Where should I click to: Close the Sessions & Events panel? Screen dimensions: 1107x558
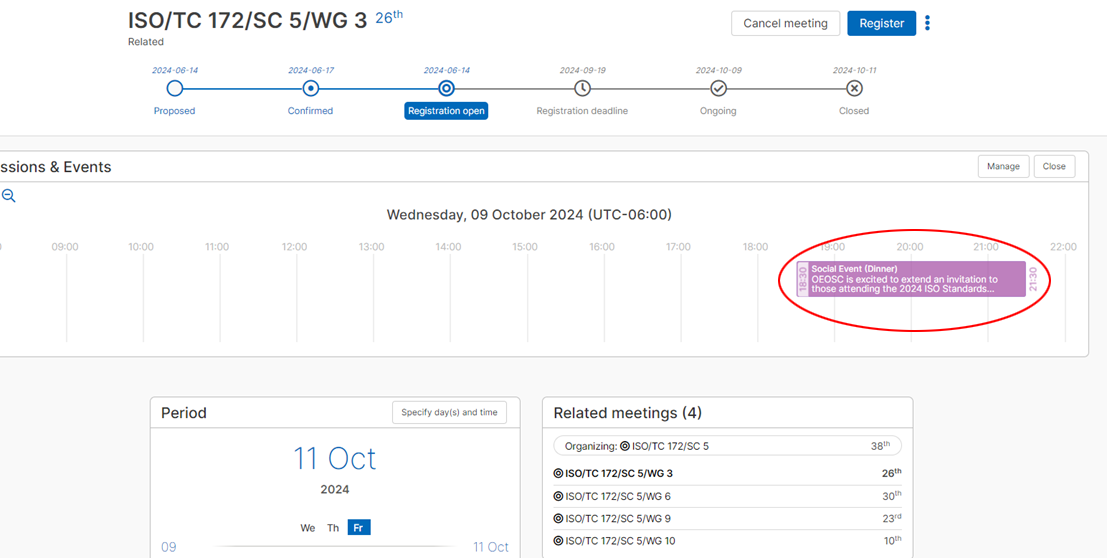pyautogui.click(x=1054, y=166)
